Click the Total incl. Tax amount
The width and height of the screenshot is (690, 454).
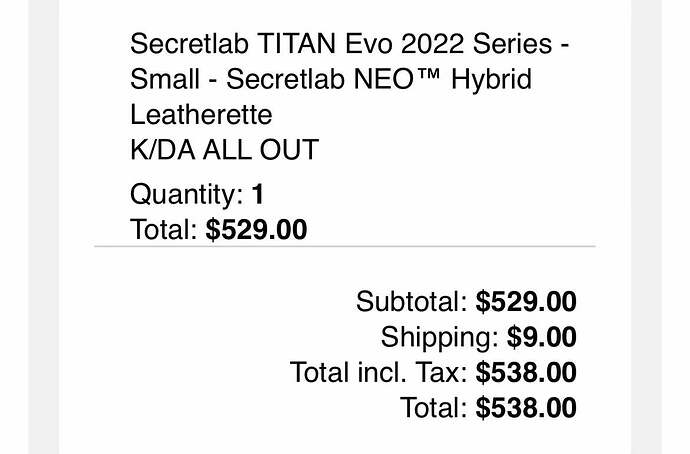point(526,372)
